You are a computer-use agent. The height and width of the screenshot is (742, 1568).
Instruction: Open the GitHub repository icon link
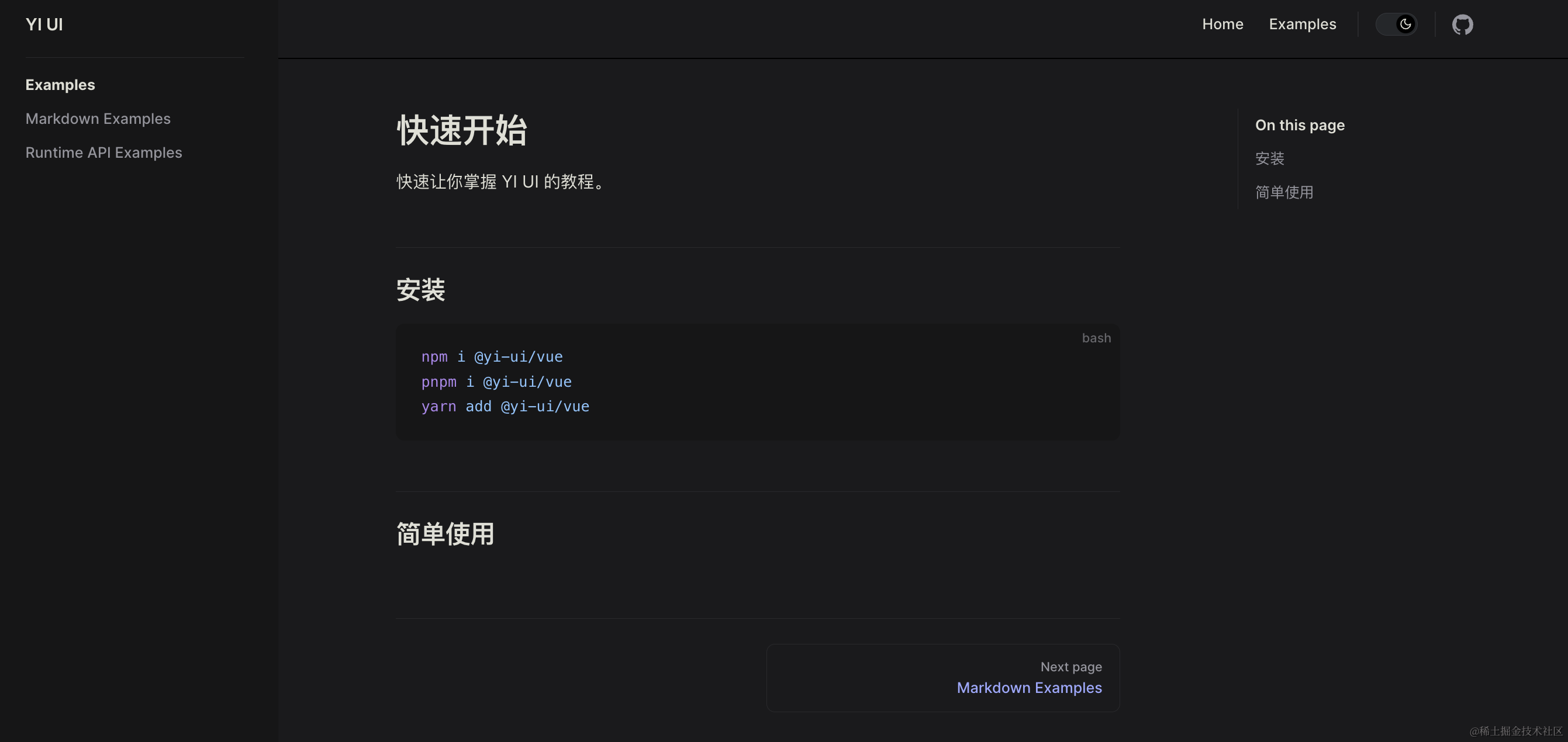(1462, 25)
